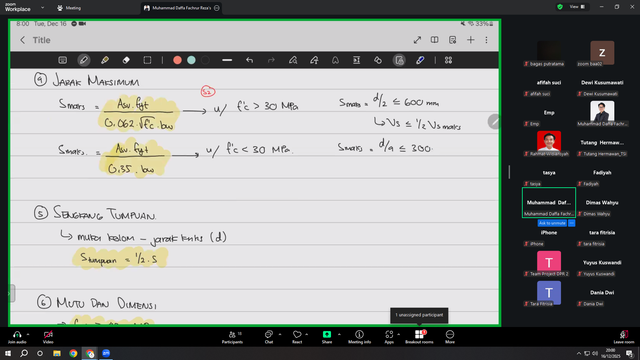Open File Explorer from taskbar
Screen dimensions: 640x360
[x=57, y=353]
